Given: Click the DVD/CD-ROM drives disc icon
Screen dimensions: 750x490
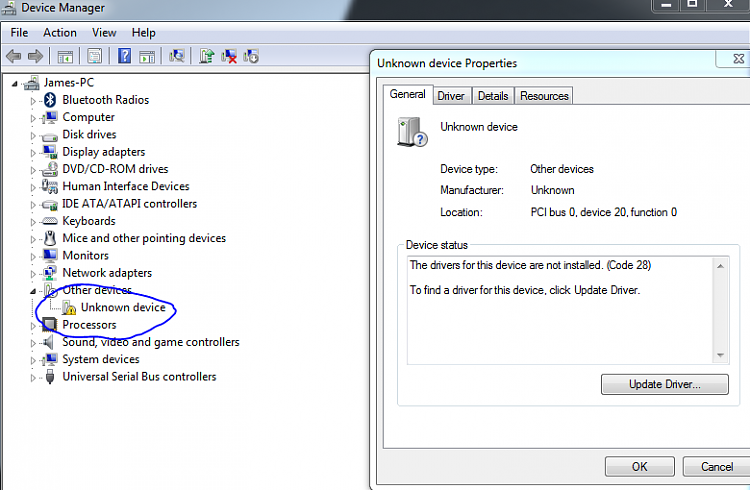Looking at the screenshot, I should click(50, 169).
